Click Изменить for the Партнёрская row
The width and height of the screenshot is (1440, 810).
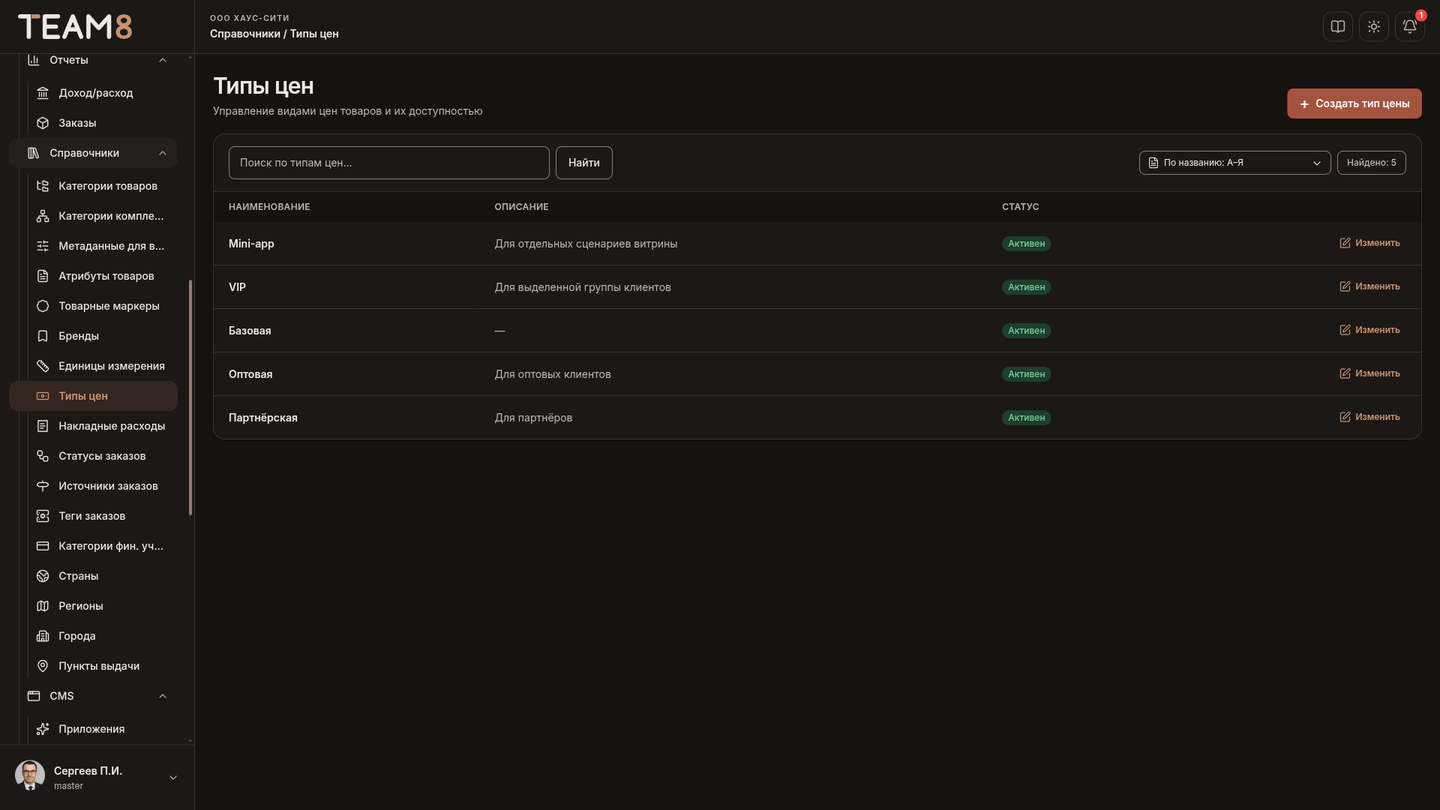tap(1370, 417)
